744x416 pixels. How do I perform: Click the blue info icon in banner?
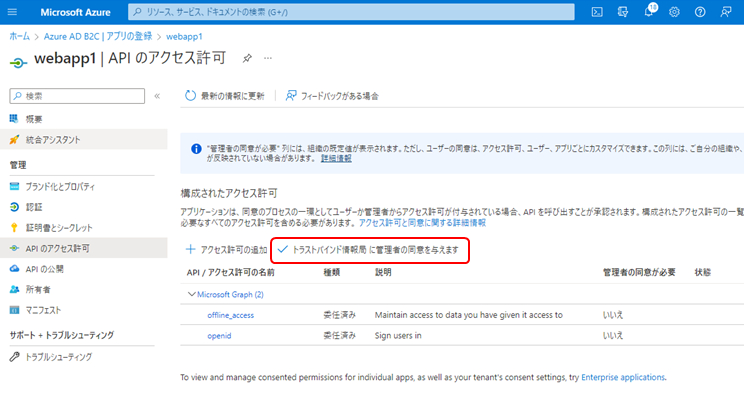click(196, 149)
